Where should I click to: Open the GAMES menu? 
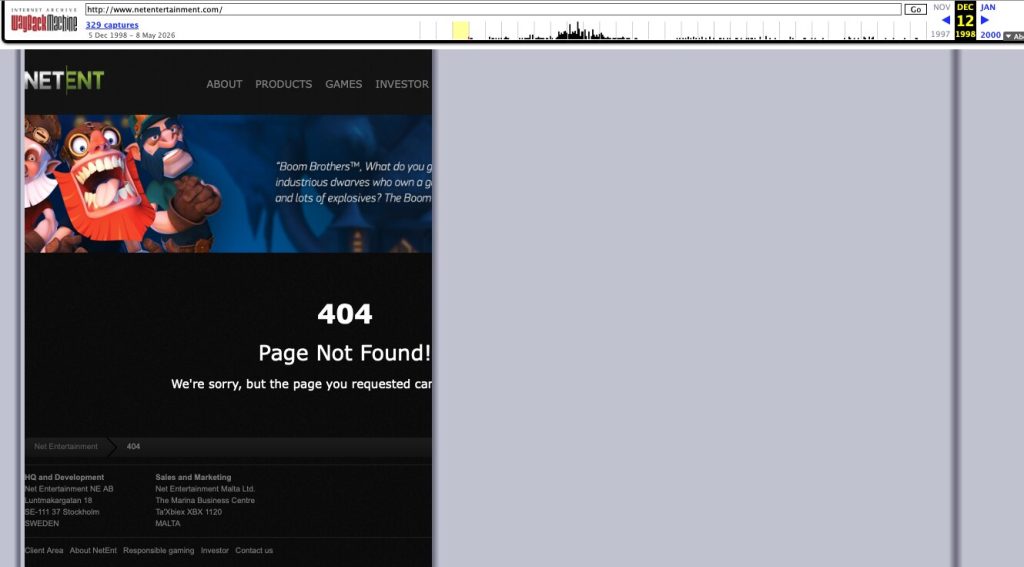coord(344,84)
